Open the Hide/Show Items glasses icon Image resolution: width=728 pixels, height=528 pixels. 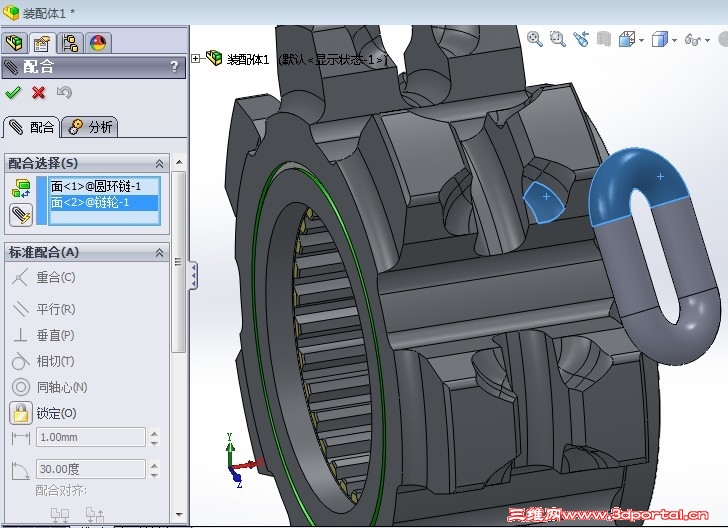[693, 40]
